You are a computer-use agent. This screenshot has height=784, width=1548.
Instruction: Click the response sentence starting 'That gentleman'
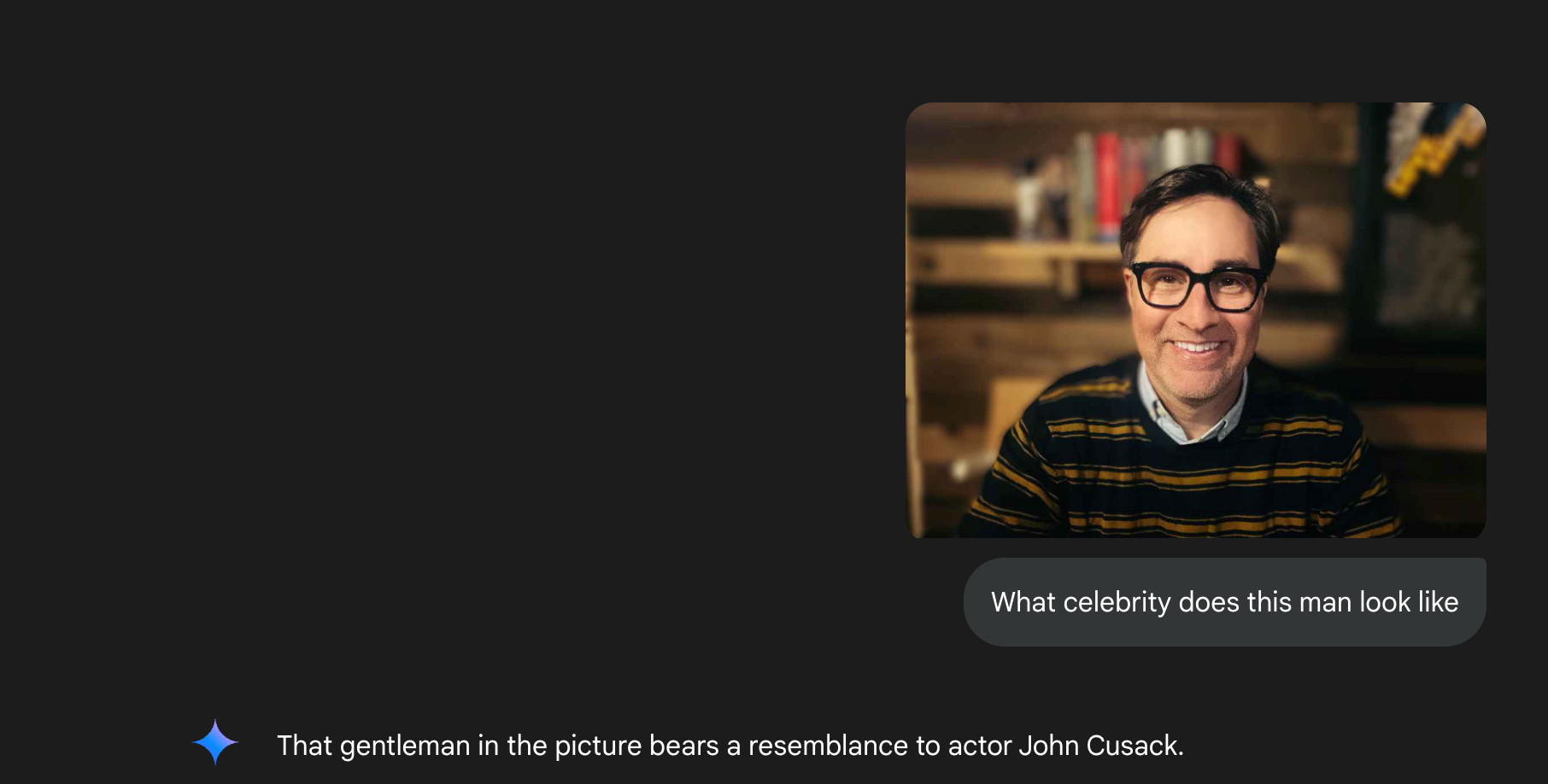pos(730,746)
